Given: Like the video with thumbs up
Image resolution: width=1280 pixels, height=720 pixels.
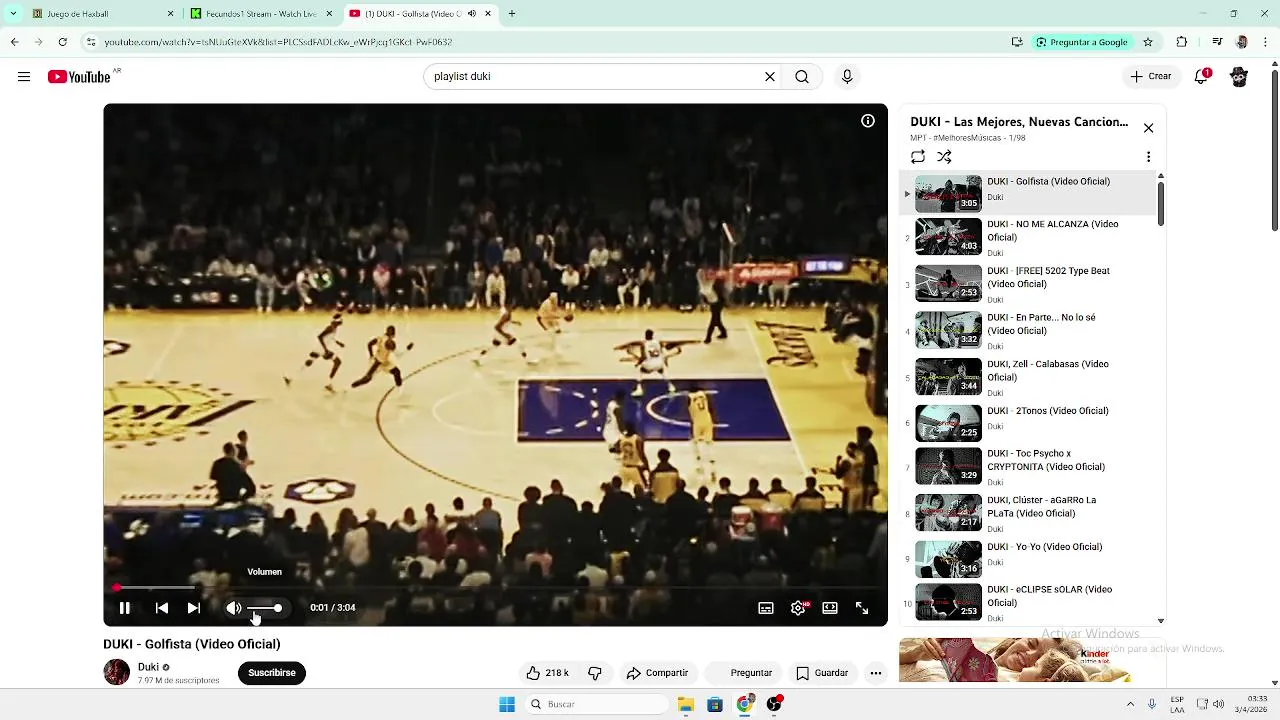Looking at the screenshot, I should pos(547,673).
